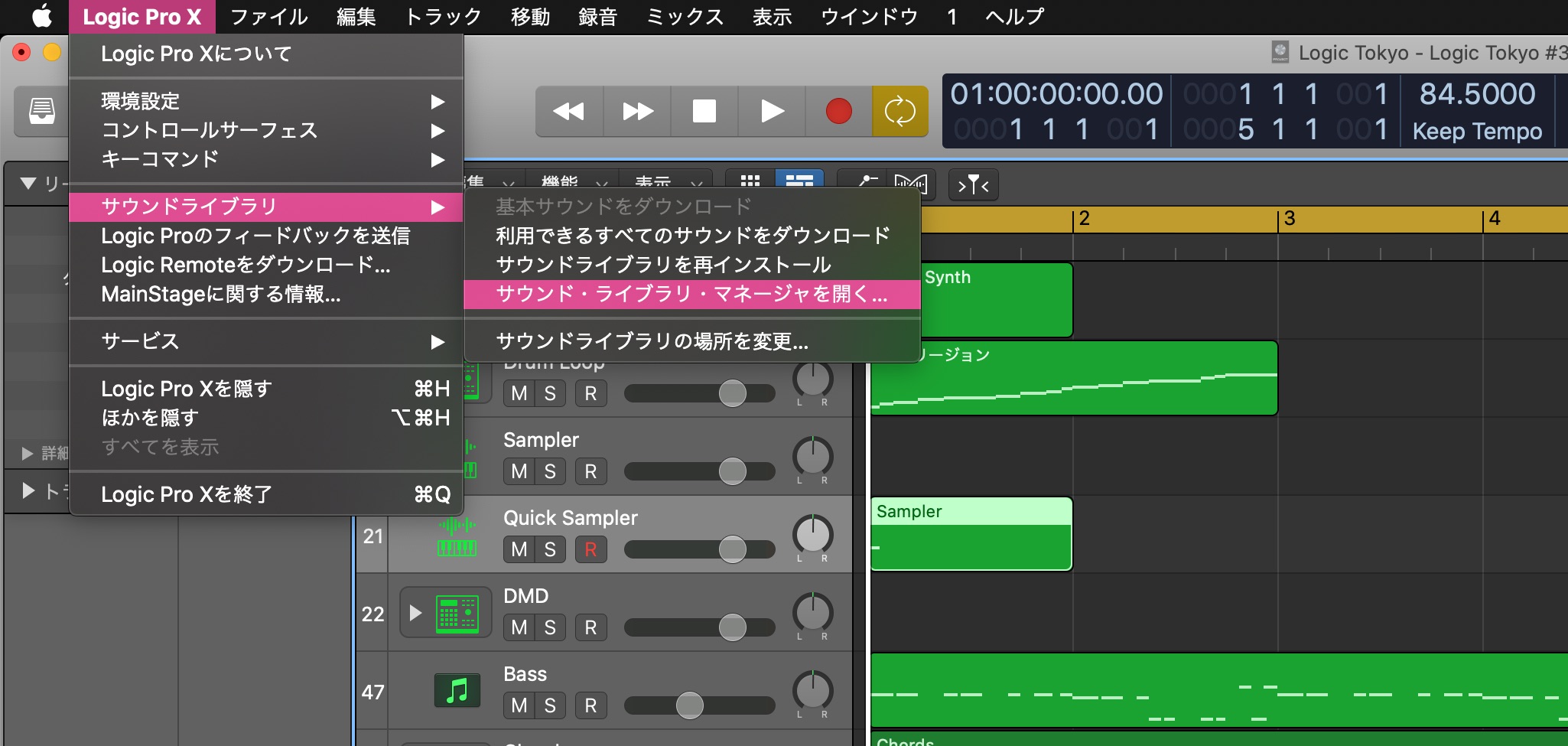
Task: Open the ファイル menu
Action: pos(268,16)
